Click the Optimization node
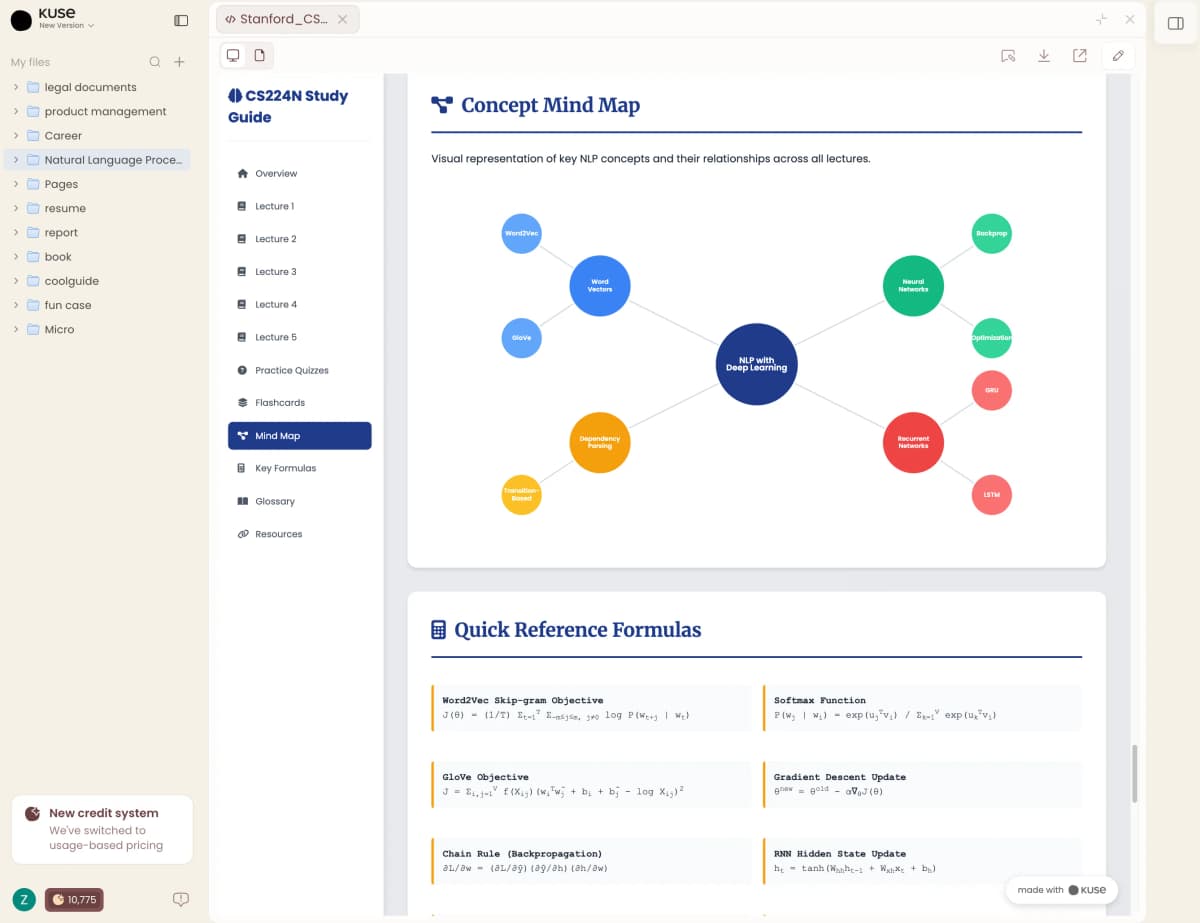1200x923 pixels. (x=992, y=338)
